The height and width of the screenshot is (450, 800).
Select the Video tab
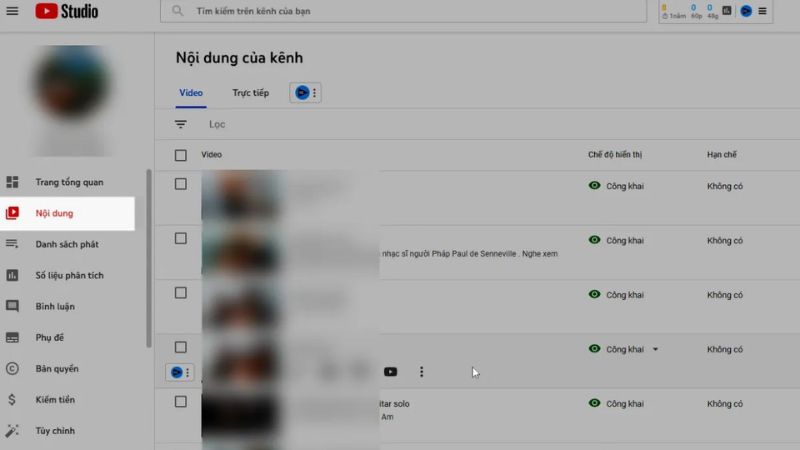[x=190, y=93]
